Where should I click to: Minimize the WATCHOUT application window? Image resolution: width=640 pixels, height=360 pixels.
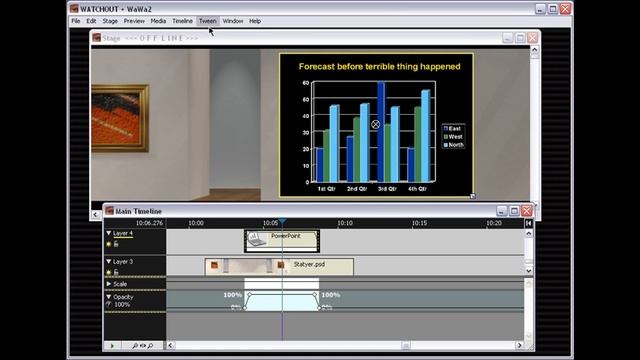click(540, 9)
